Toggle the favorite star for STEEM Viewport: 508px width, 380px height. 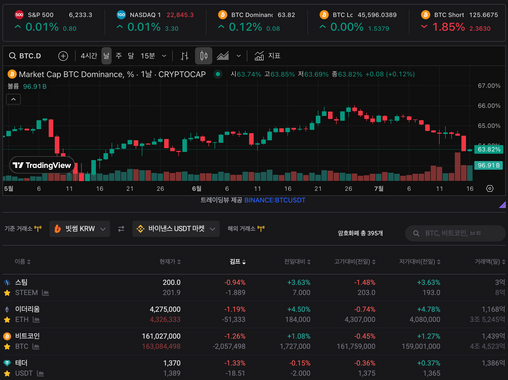(7, 293)
